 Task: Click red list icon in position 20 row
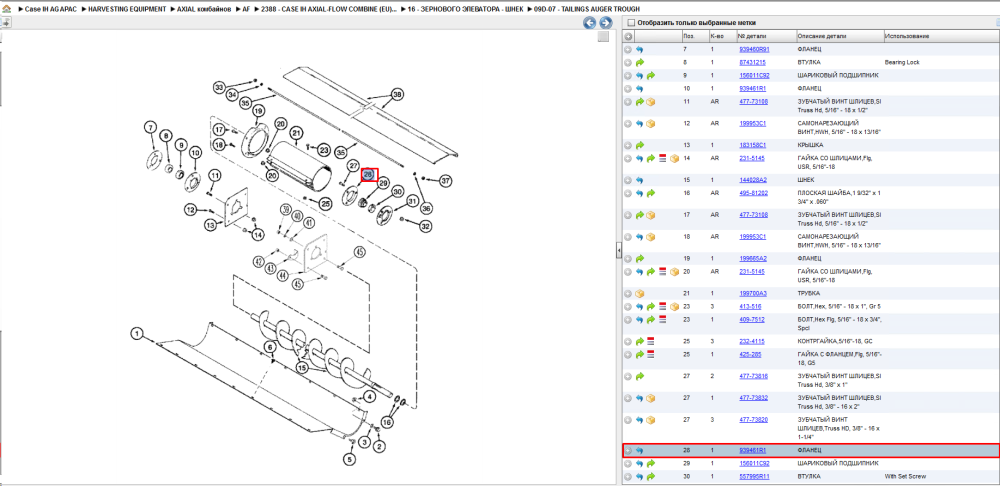point(663,272)
